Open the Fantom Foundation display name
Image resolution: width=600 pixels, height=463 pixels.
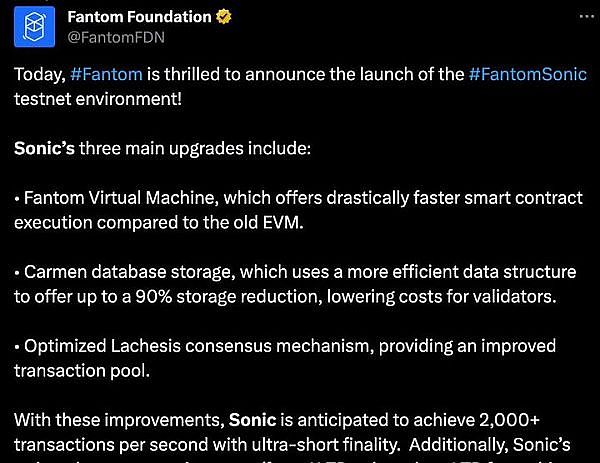[139, 17]
